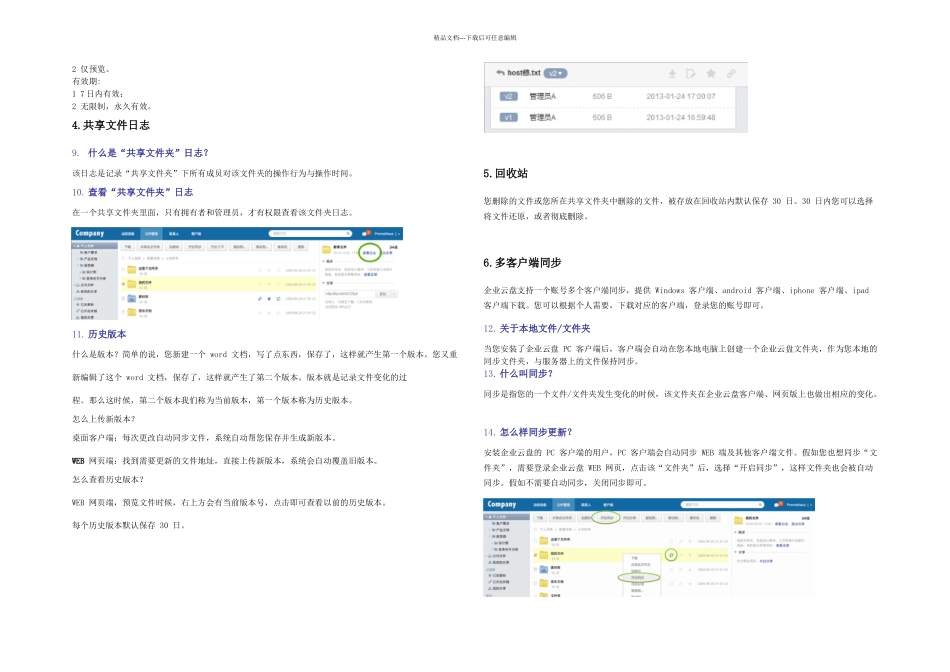Choose circled 开启同步 in section 14 context menu
This screenshot has width=950, height=672.
(637, 577)
